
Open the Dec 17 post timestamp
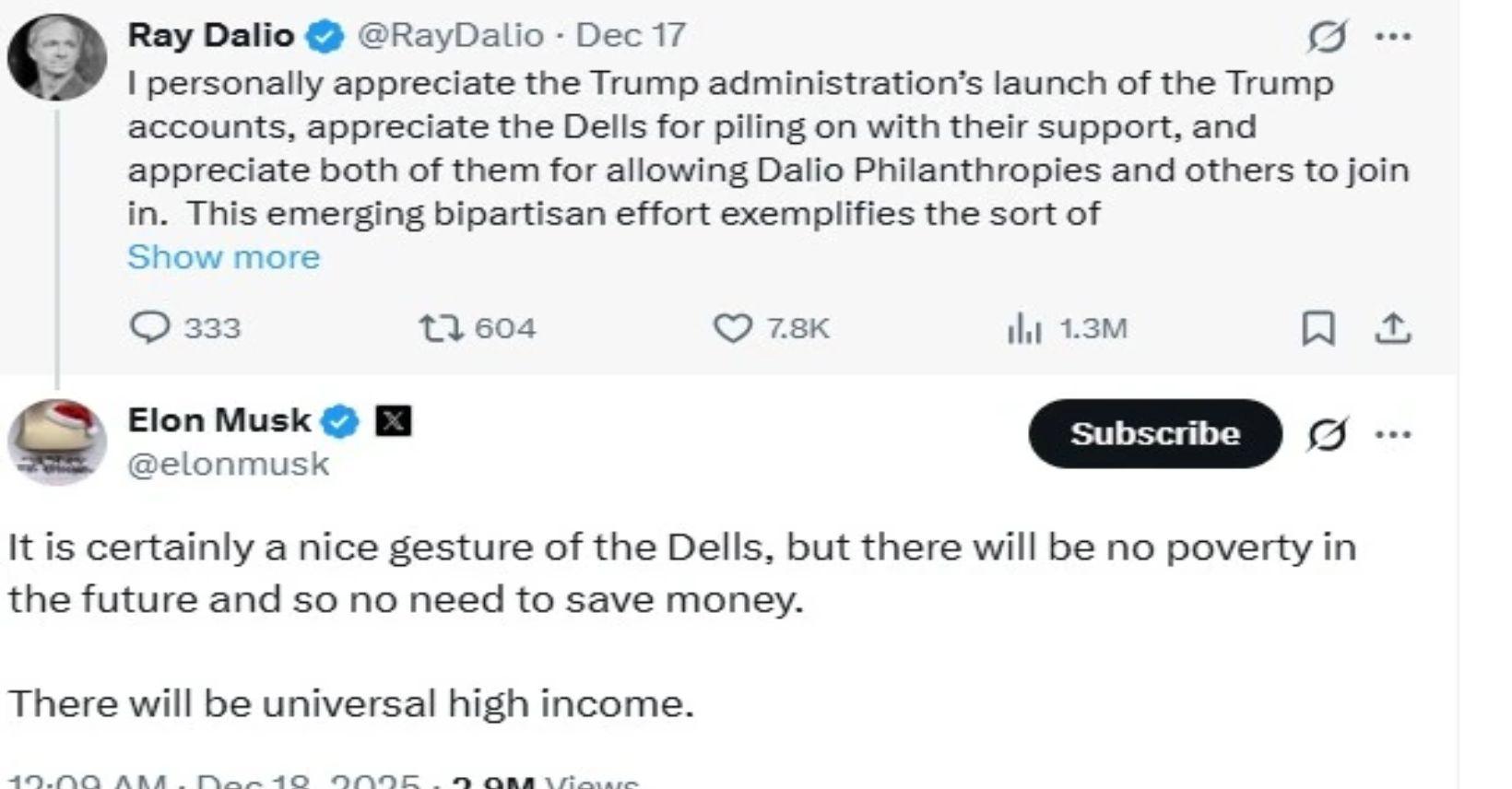631,35
